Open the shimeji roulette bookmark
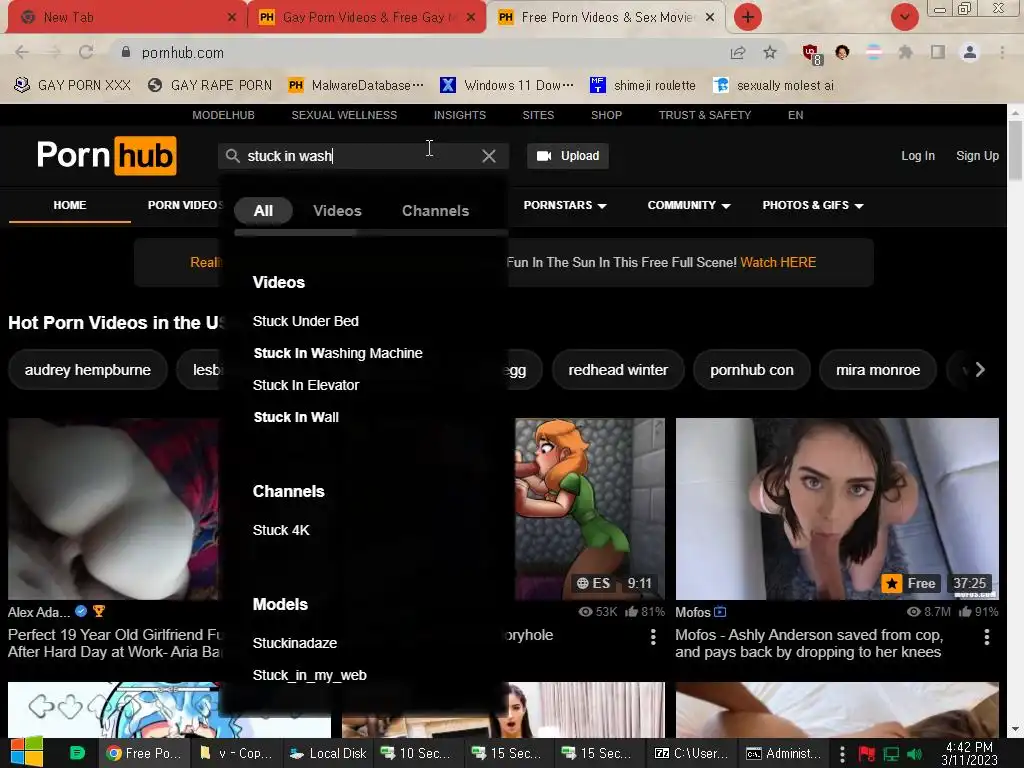 coord(643,86)
